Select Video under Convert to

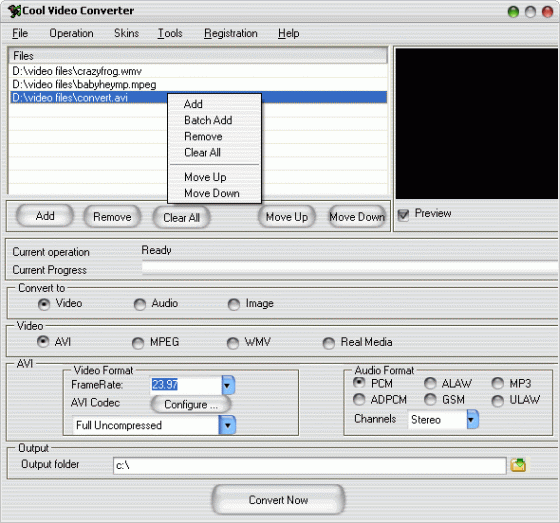[44, 304]
